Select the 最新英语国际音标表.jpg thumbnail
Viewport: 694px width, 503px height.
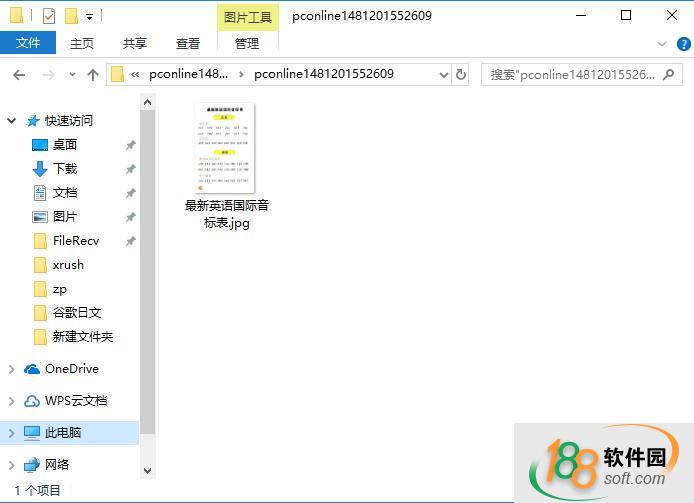click(x=226, y=148)
